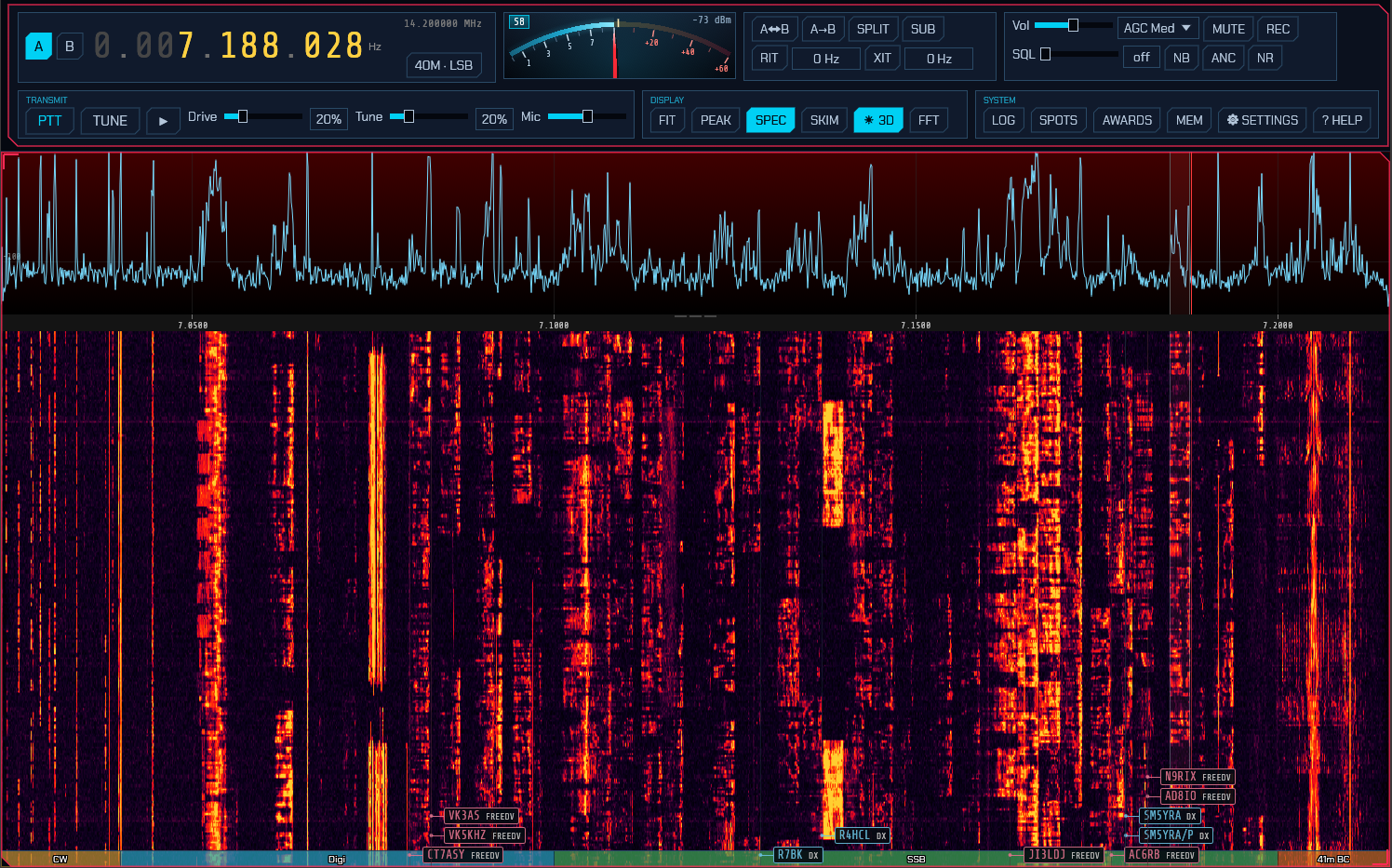Select VFO B
The width and height of the screenshot is (1392, 868).
pyautogui.click(x=69, y=46)
